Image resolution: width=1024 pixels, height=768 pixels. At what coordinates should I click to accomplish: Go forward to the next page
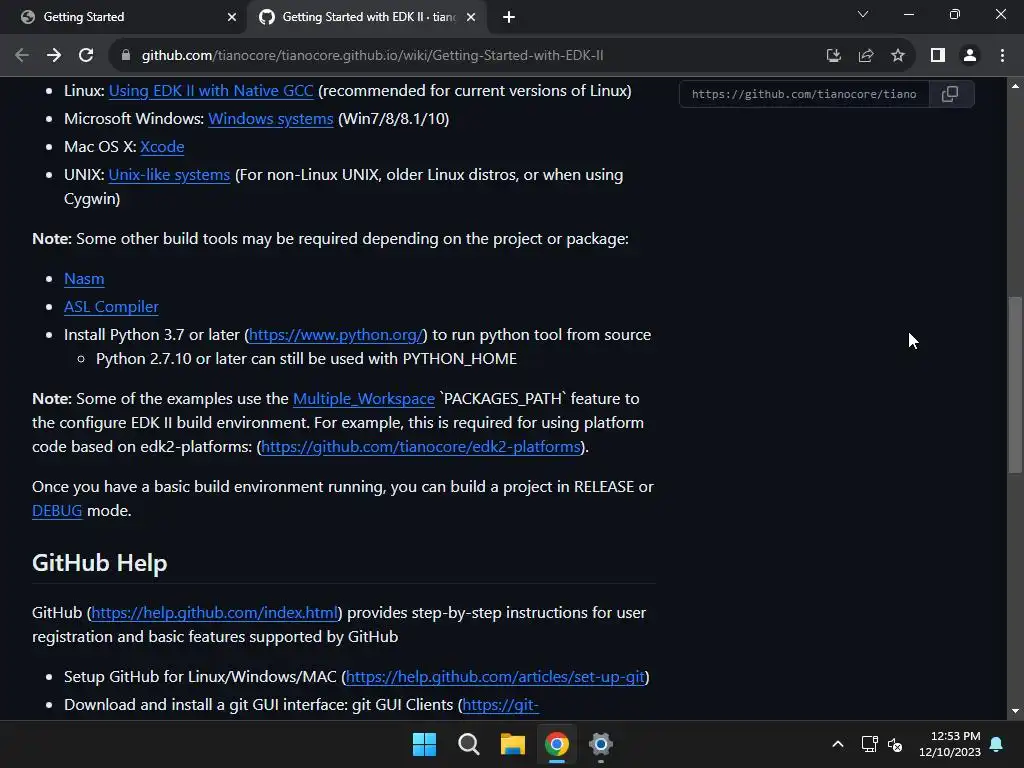pos(54,56)
